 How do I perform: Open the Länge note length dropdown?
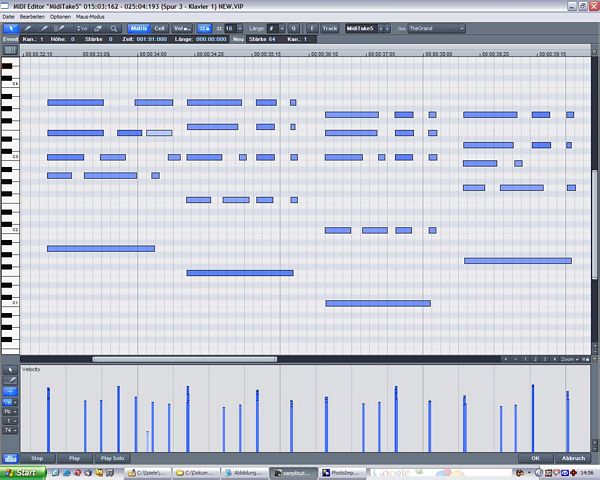[x=282, y=29]
